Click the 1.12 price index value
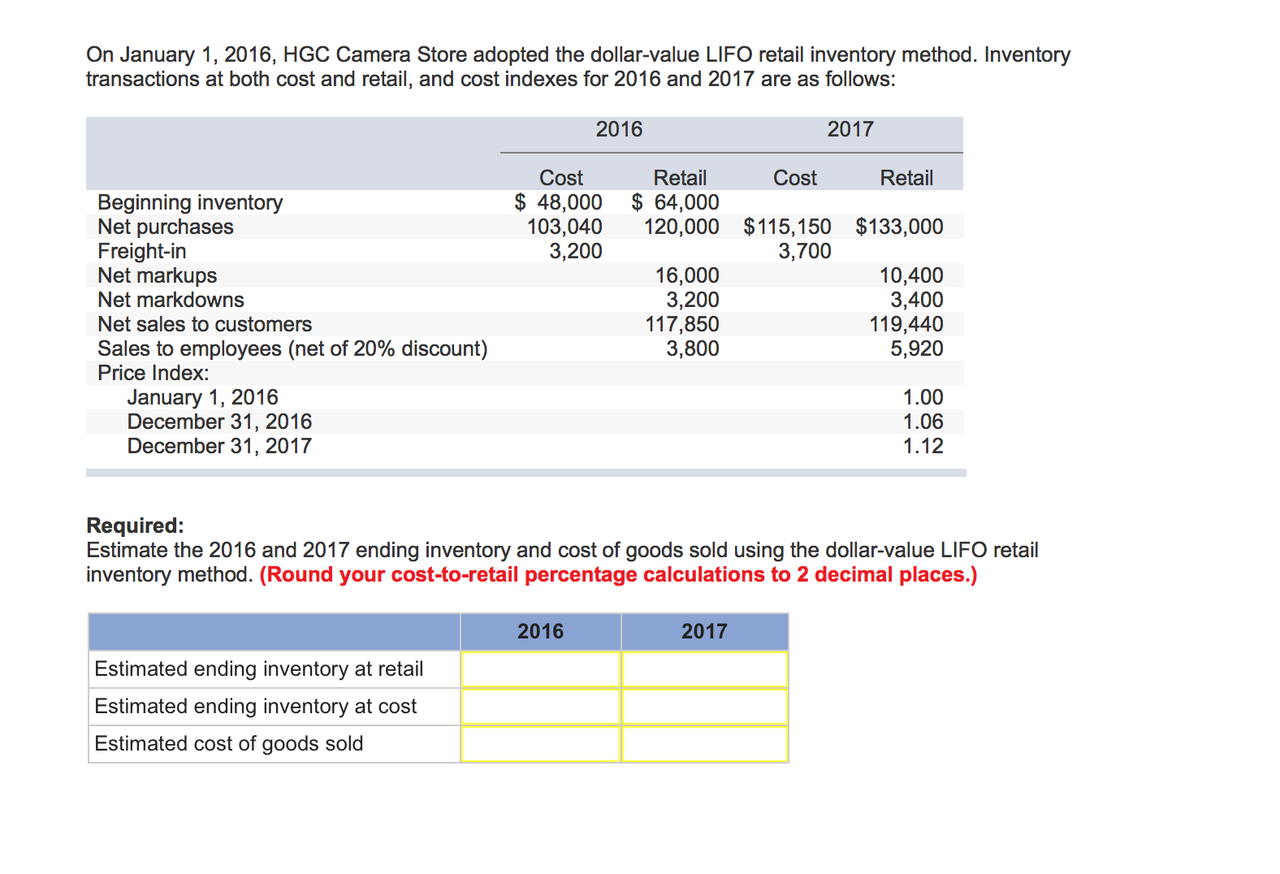 (x=923, y=446)
